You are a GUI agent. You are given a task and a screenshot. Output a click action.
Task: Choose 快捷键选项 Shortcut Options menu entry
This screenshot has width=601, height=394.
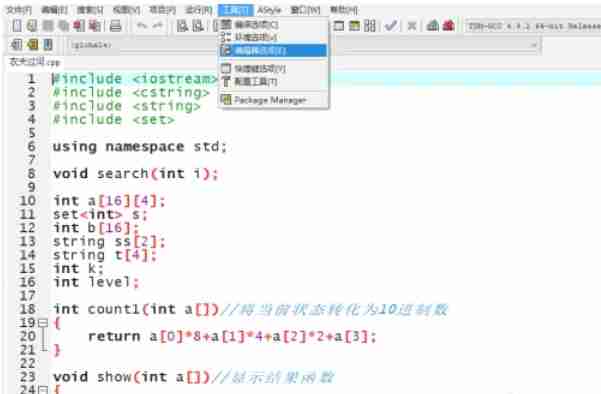pos(273,69)
